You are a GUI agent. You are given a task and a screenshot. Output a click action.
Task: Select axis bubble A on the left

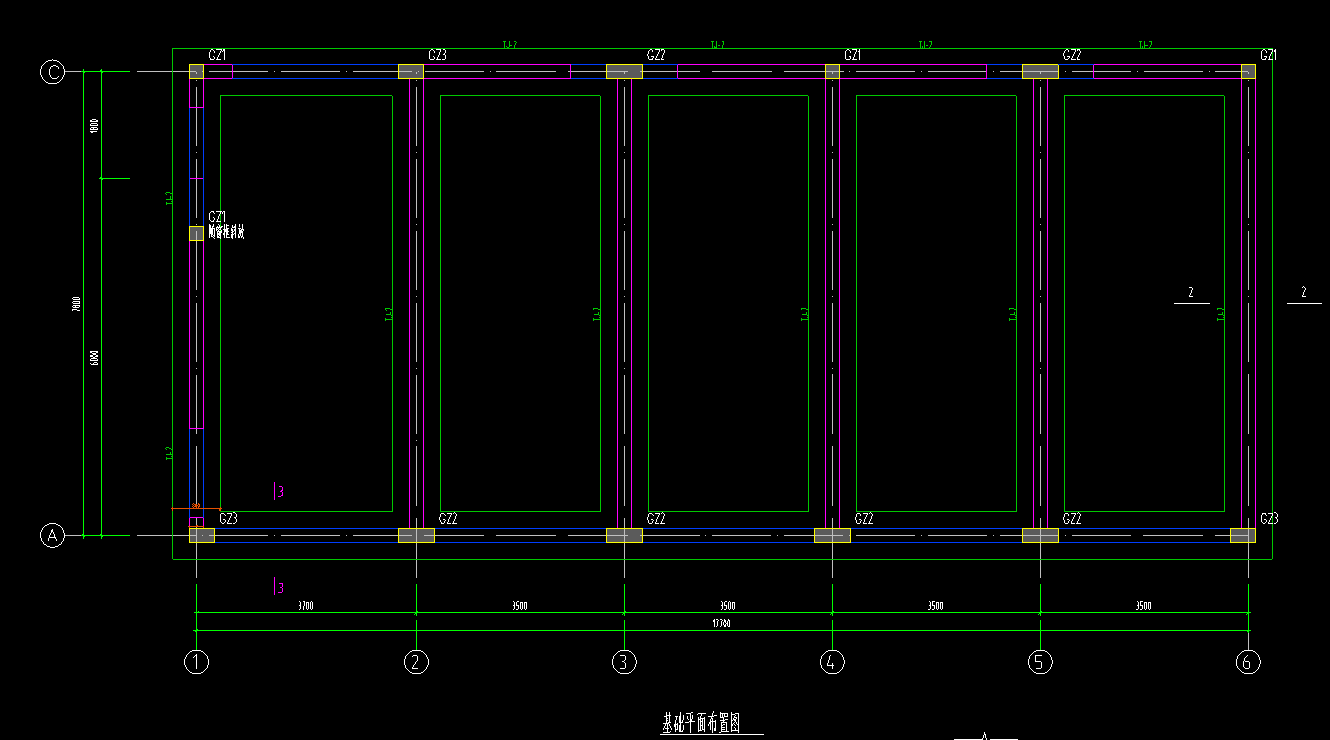coord(52,536)
